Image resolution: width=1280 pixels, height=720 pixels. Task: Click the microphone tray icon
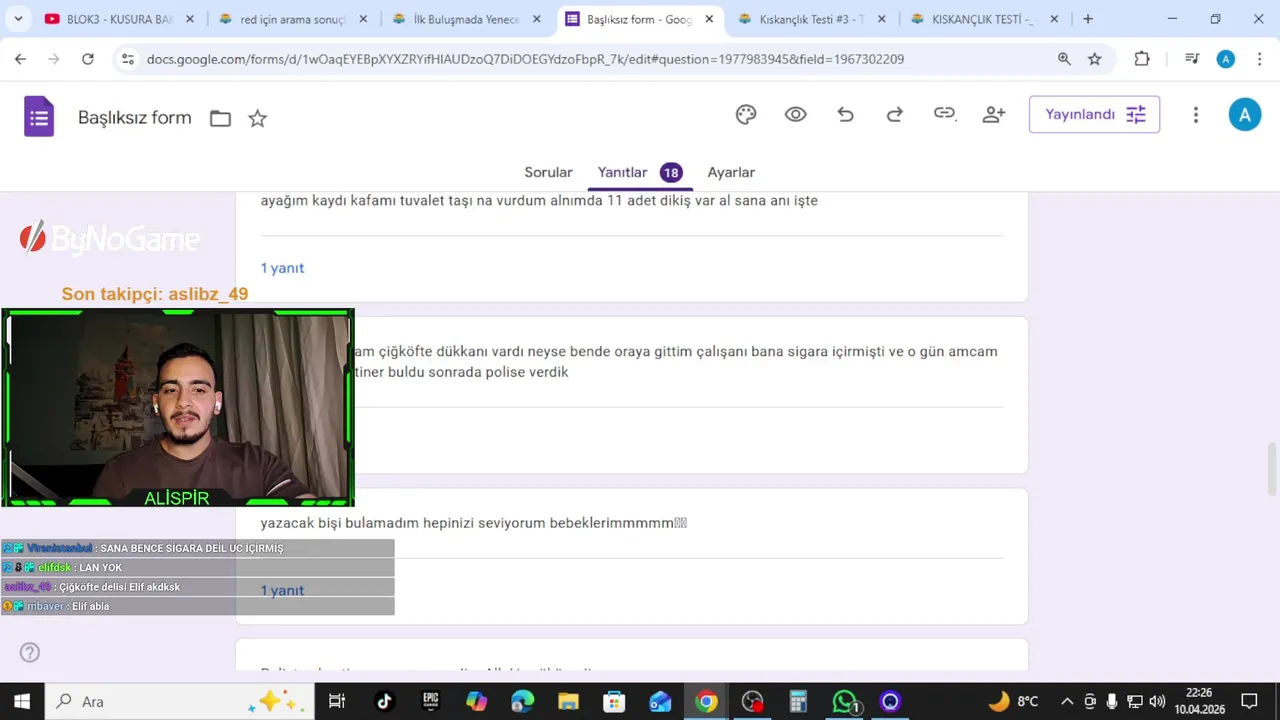tap(1112, 701)
